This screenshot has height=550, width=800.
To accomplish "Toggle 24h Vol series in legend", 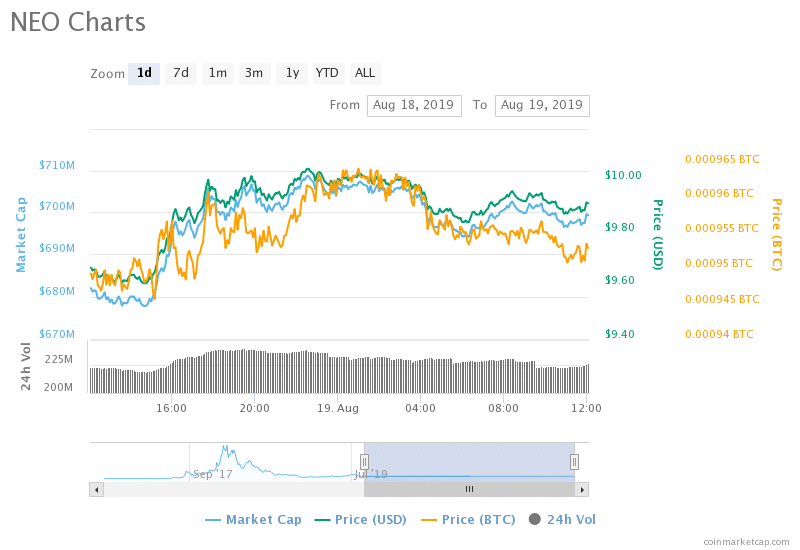I will pos(562,520).
